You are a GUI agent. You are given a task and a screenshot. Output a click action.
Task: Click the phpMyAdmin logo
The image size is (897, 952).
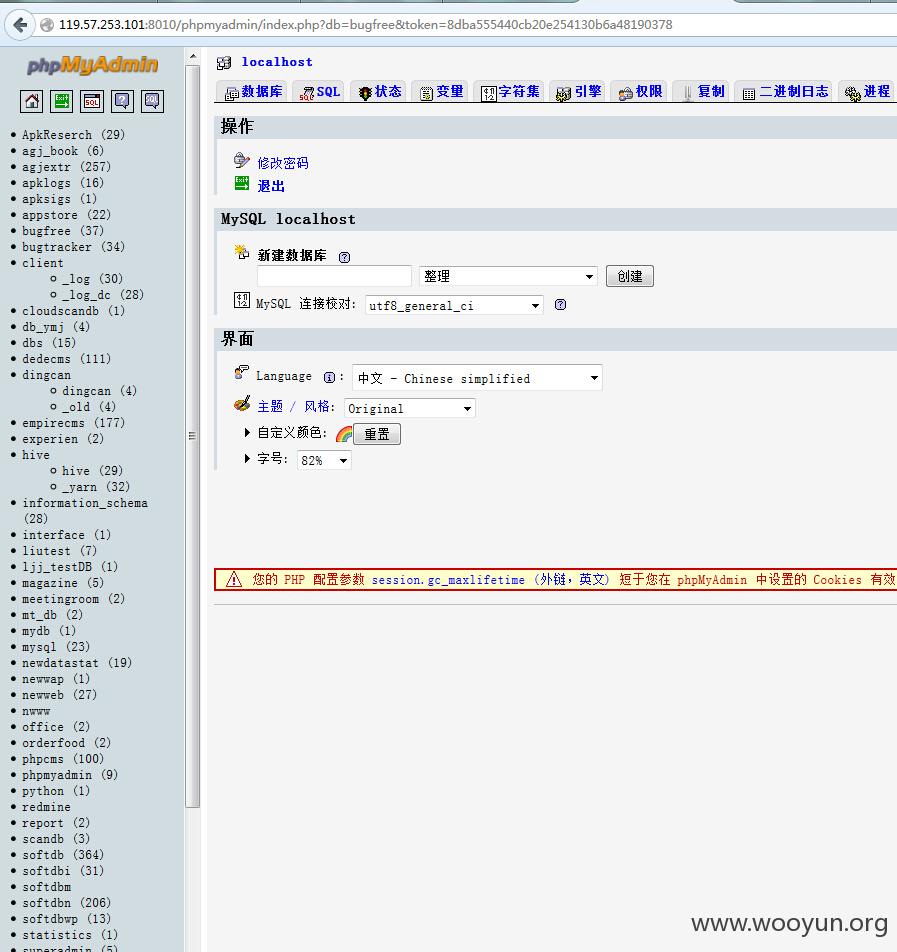(92, 64)
